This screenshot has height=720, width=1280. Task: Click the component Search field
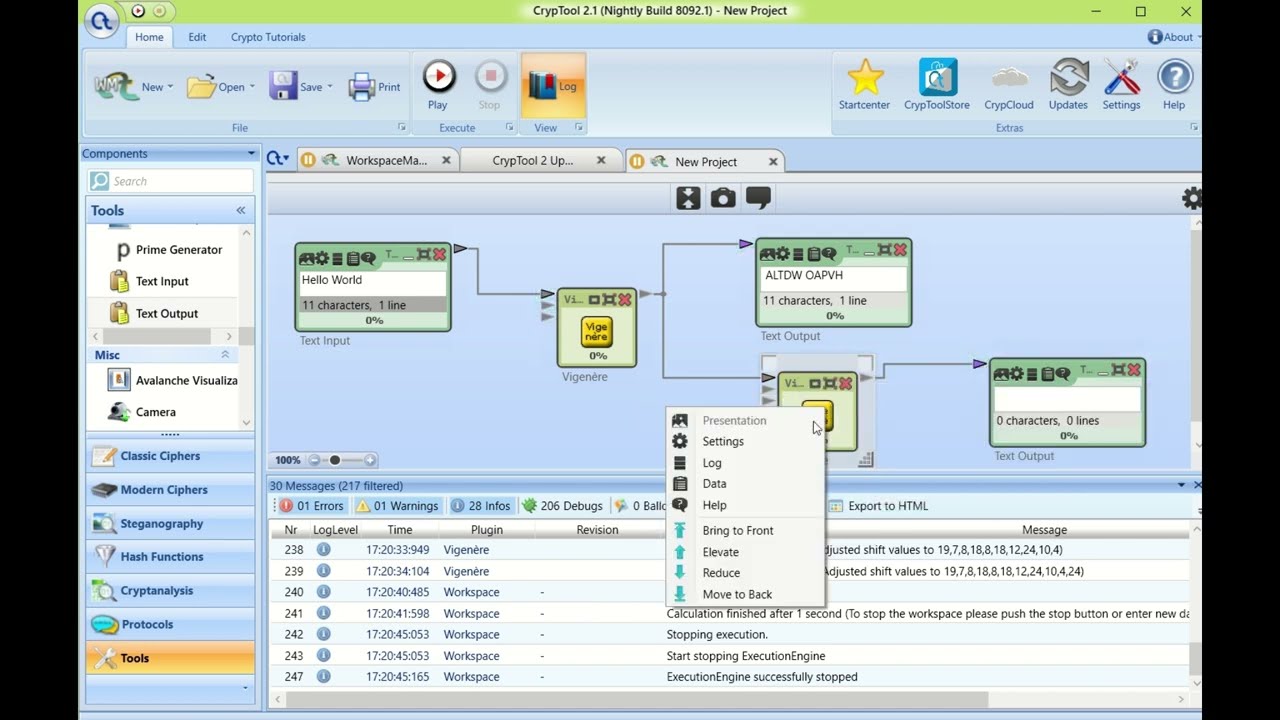pyautogui.click(x=171, y=181)
